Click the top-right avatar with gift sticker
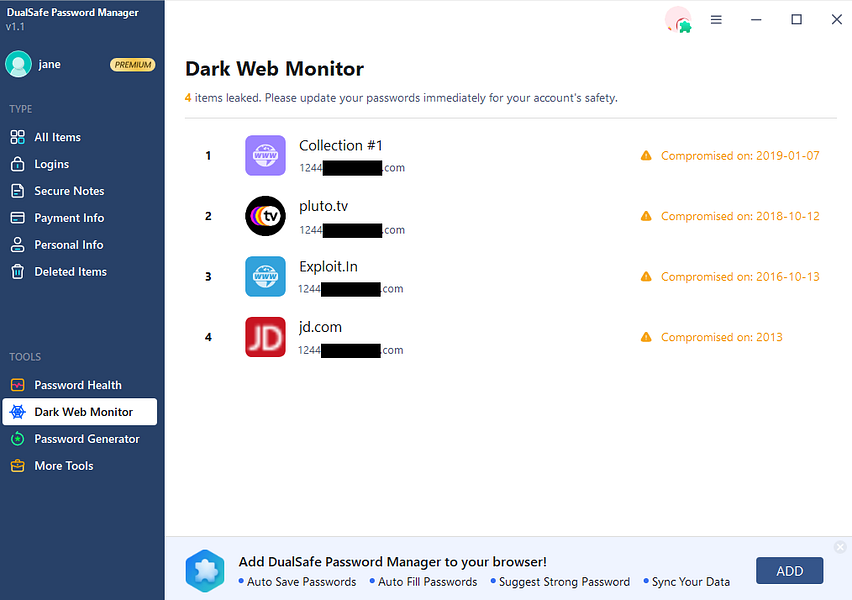This screenshot has height=600, width=852. 678,19
